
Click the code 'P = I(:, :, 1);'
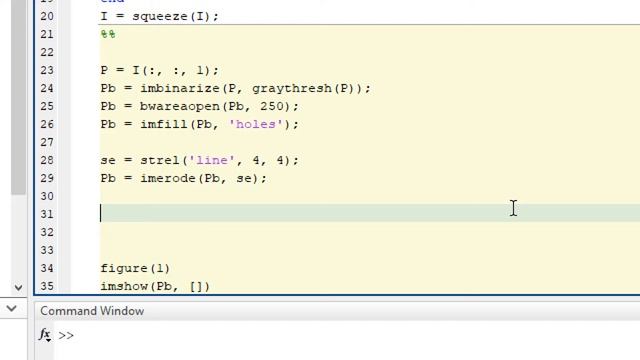[x=160, y=70]
